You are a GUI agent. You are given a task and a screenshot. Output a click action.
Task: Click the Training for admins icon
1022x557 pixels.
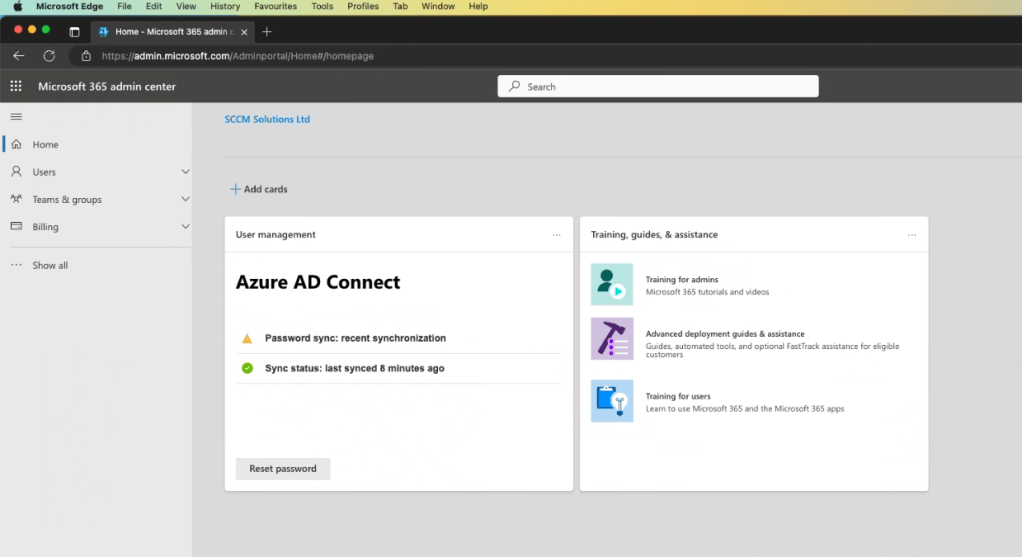click(611, 284)
